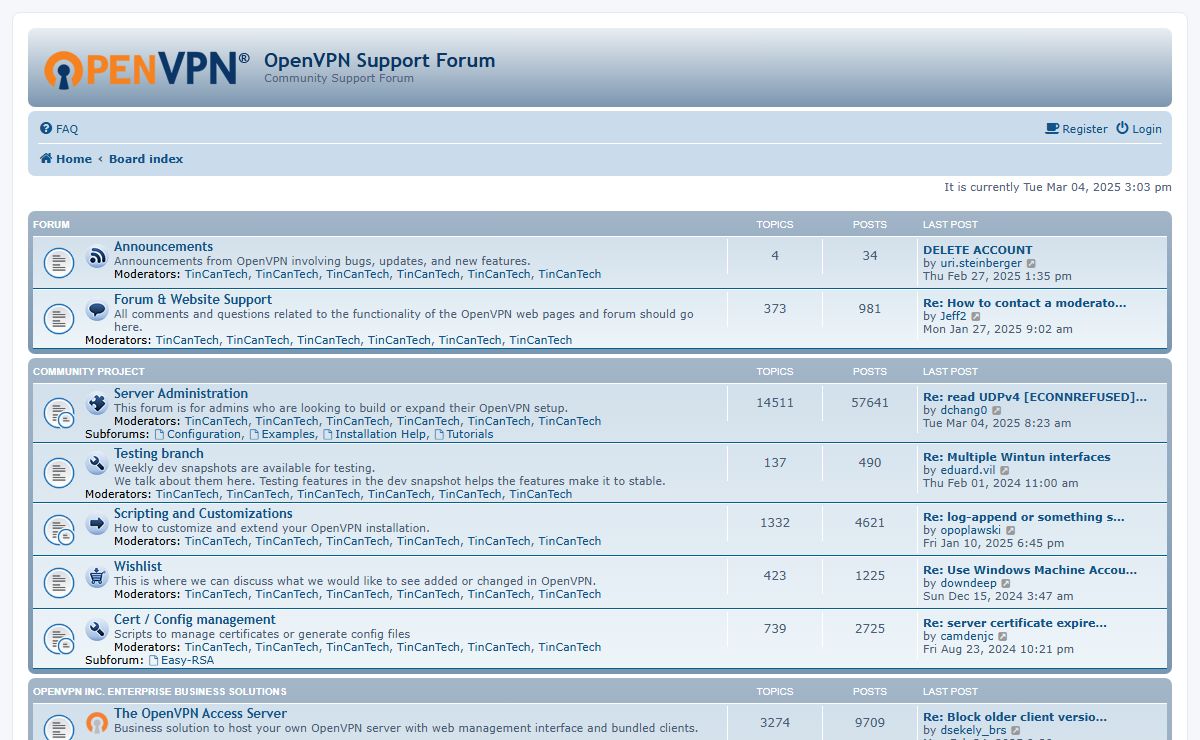Click the Server Administration puzzle piece icon

[97, 404]
